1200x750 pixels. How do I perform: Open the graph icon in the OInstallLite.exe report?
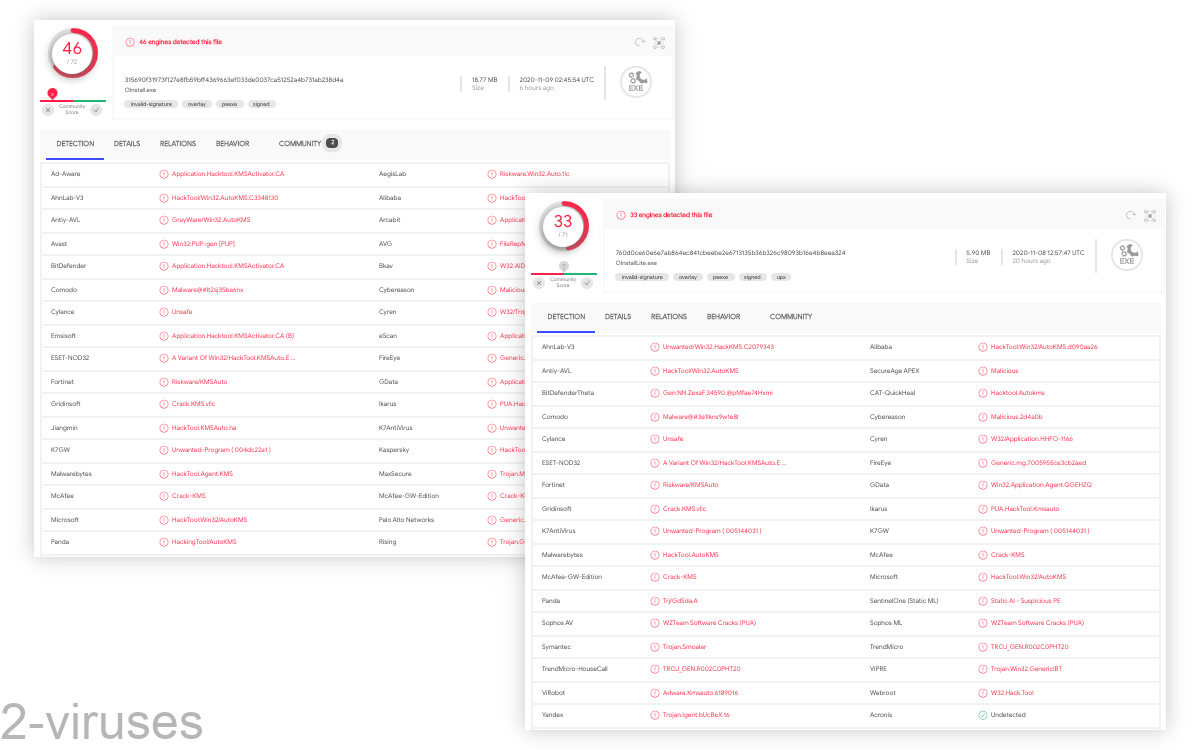pos(1150,215)
